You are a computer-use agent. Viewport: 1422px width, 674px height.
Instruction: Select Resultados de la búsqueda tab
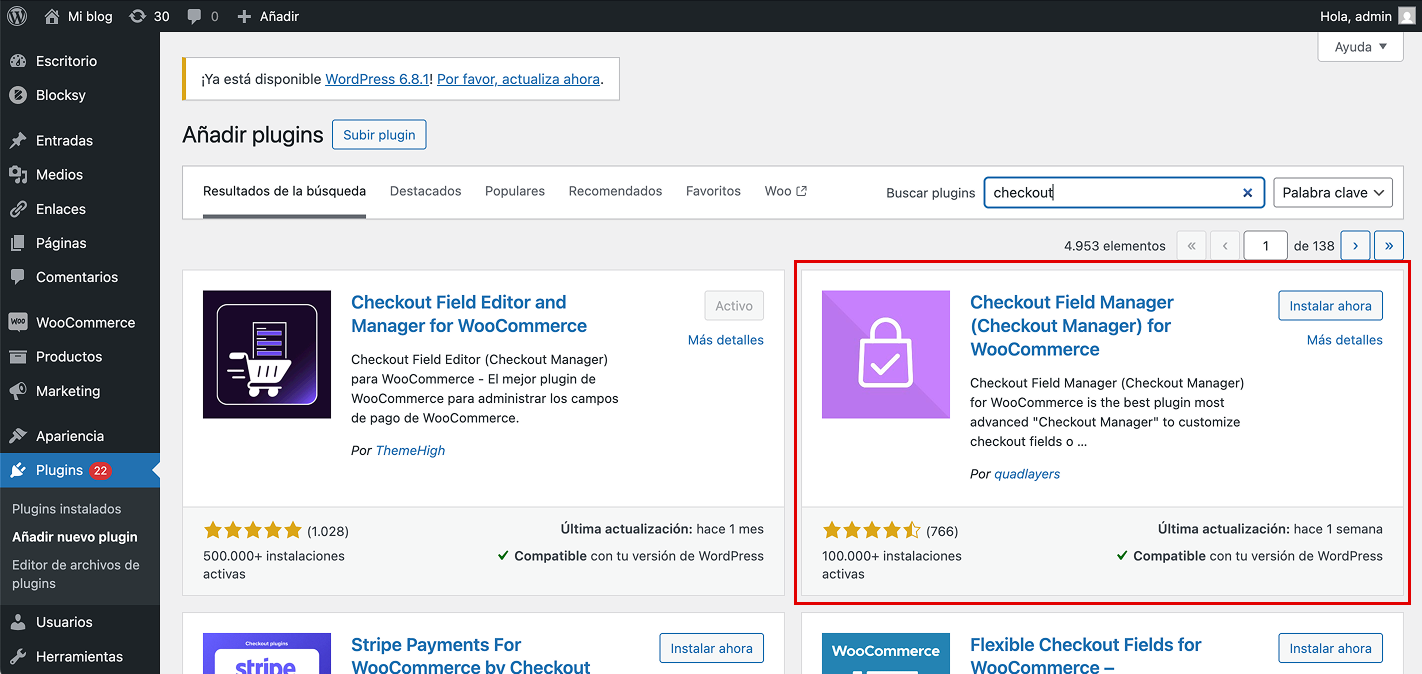[284, 191]
